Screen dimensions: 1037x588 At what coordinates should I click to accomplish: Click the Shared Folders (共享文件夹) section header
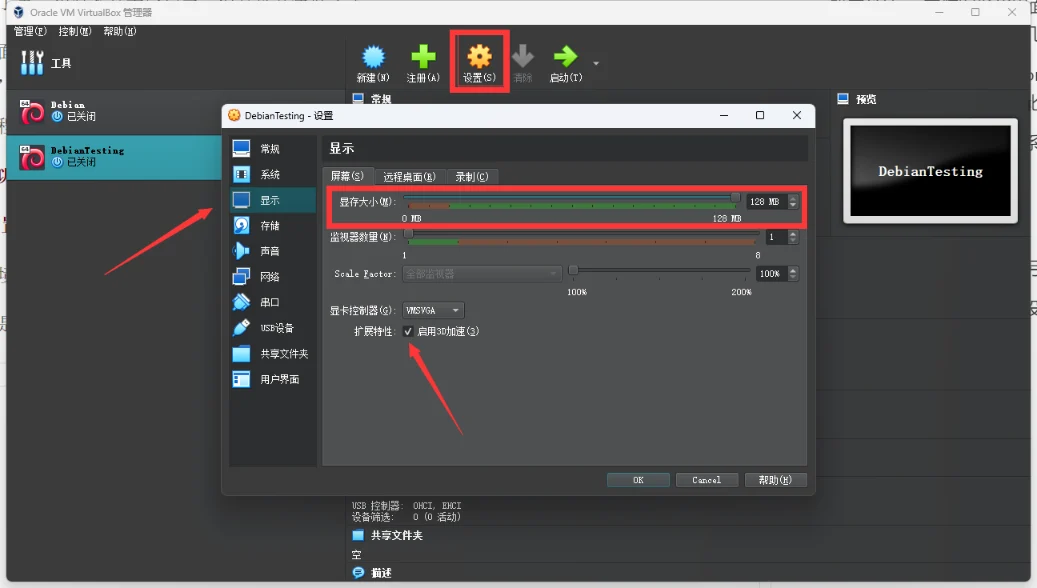pyautogui.click(x=396, y=535)
